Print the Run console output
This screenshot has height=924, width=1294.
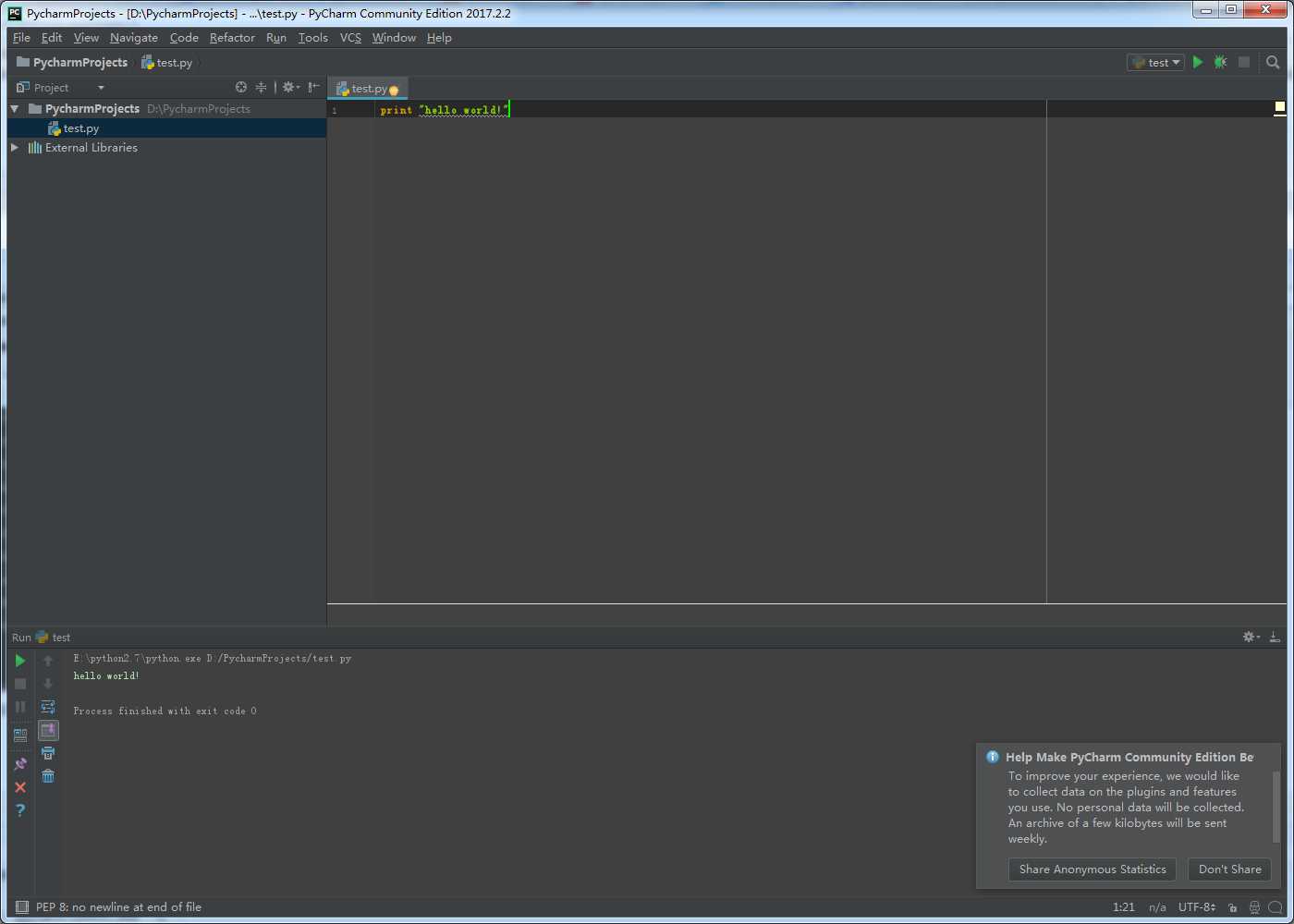tap(48, 753)
